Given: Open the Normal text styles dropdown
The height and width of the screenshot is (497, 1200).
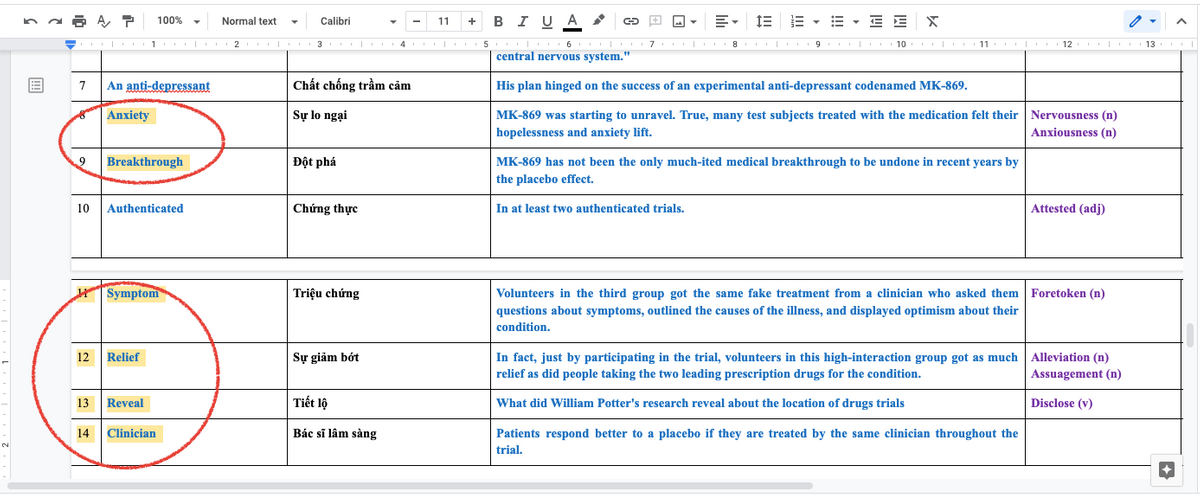Looking at the screenshot, I should click(259, 21).
